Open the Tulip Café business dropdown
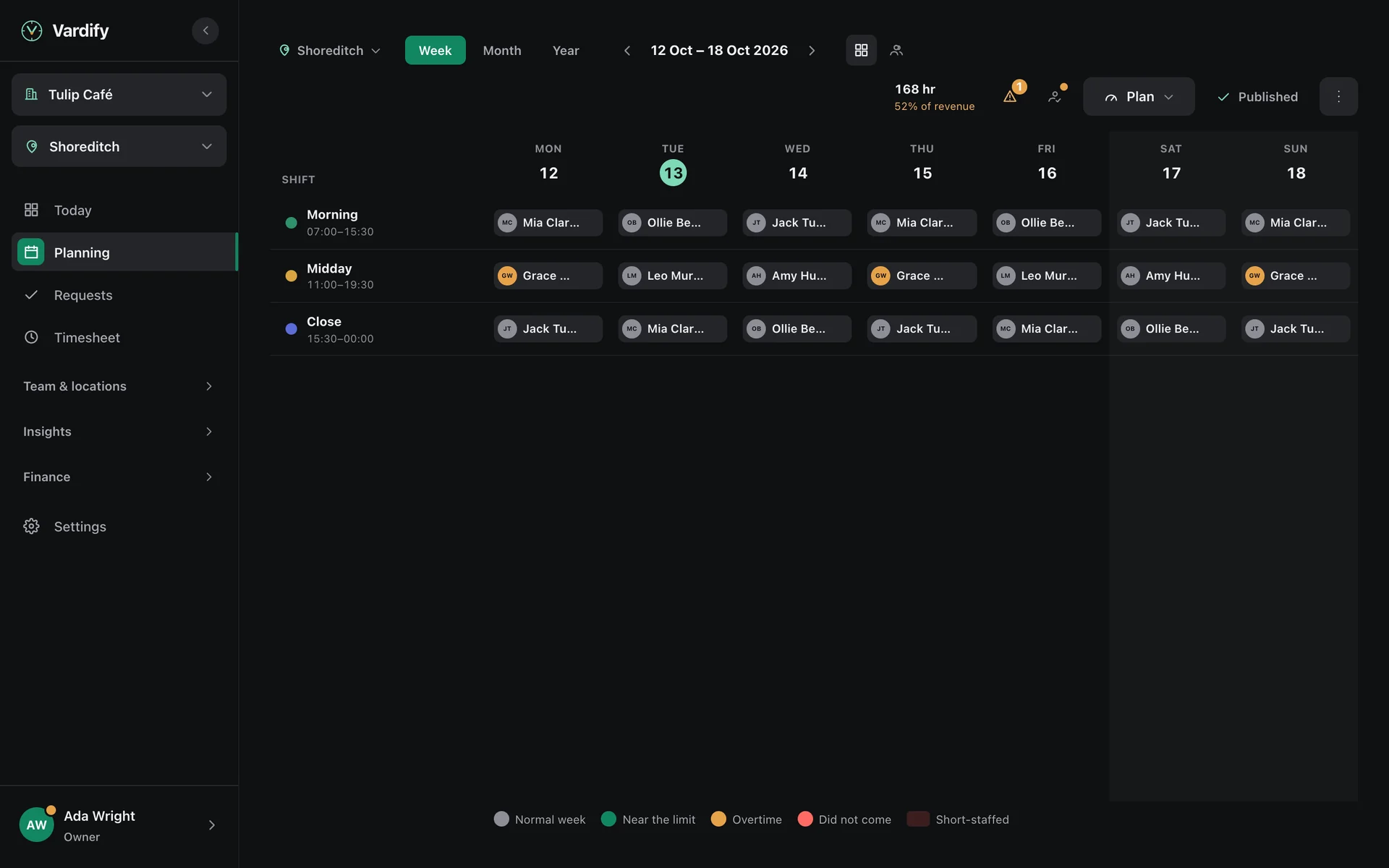 119,94
